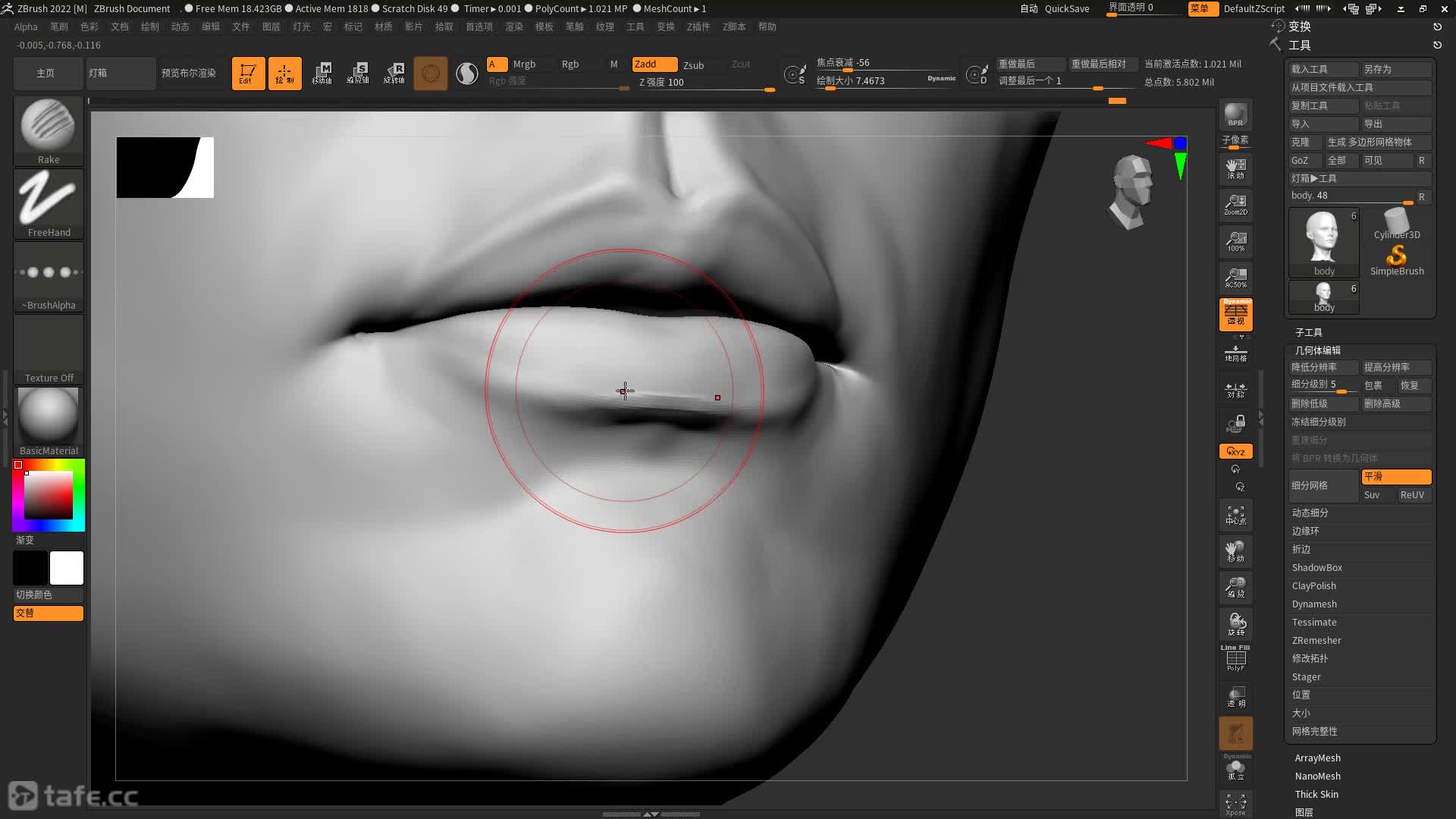Viewport: 1456px width, 819px height.
Task: Toggle the 平滑 smooth subdivision option
Action: point(1396,476)
